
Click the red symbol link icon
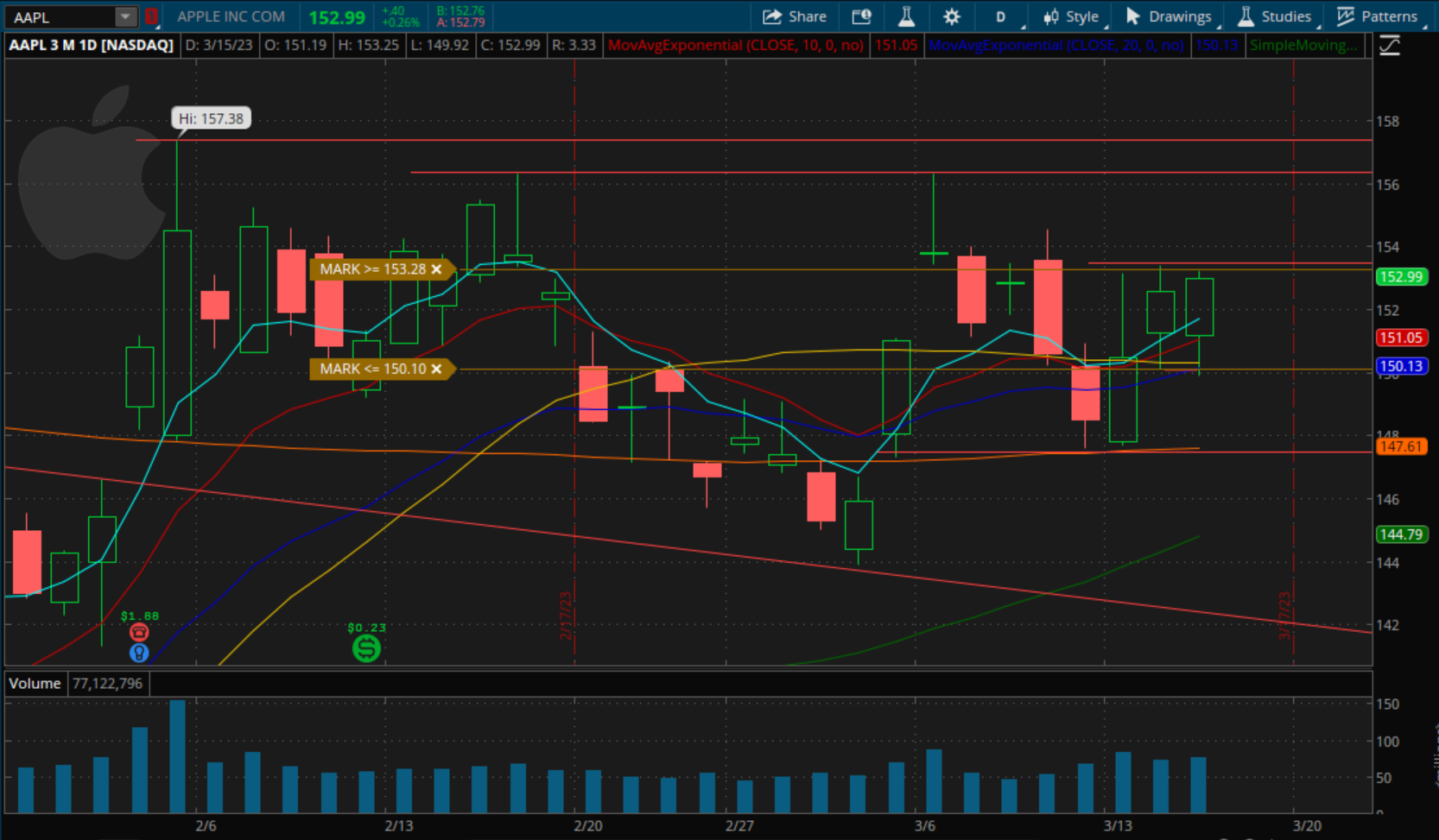pyautogui.click(x=151, y=16)
